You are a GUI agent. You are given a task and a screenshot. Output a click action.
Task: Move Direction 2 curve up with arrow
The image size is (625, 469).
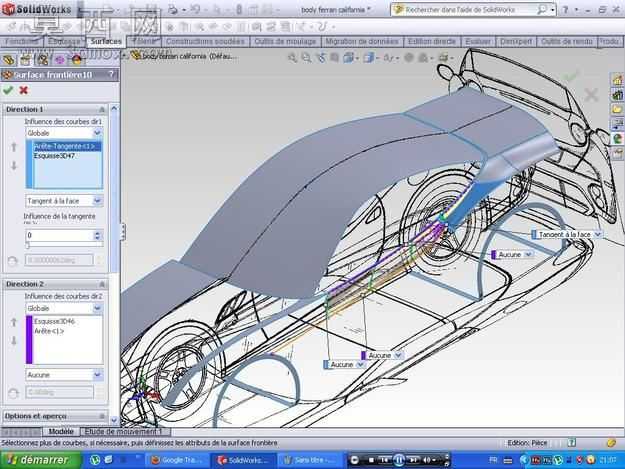point(14,322)
